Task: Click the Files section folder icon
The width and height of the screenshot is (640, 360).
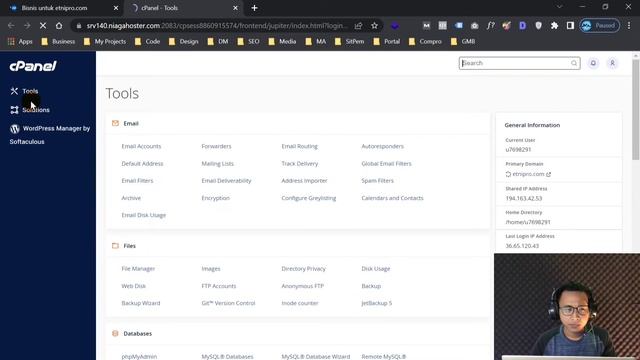Action: tap(115, 246)
